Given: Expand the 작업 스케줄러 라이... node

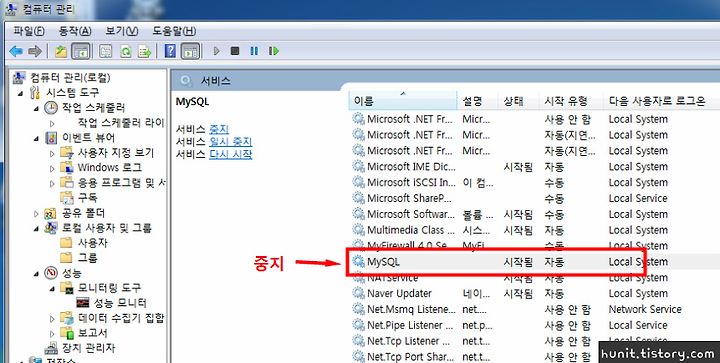Looking at the screenshot, I should click(x=52, y=123).
